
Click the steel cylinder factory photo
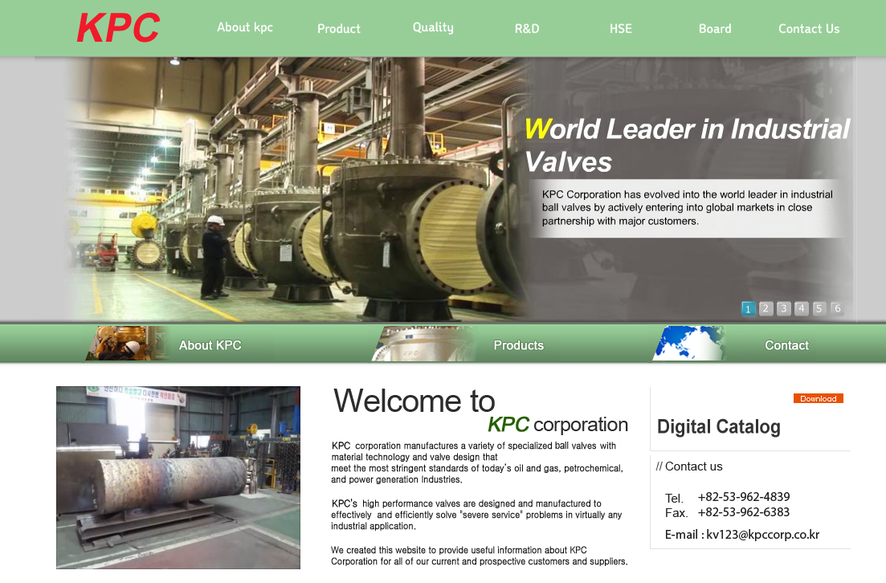(x=178, y=477)
